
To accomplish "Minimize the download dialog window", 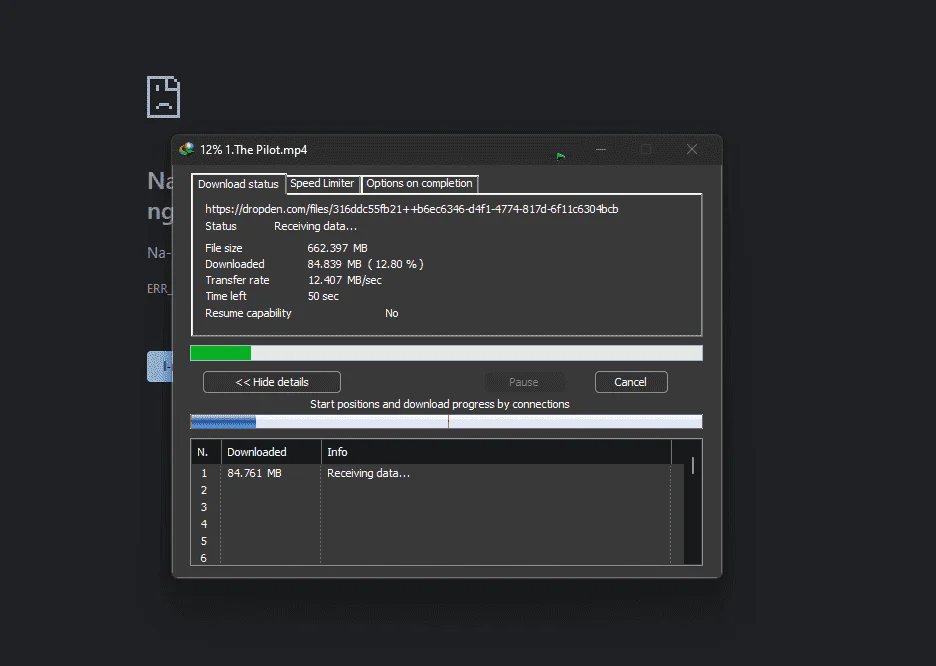I will pyautogui.click(x=601, y=149).
